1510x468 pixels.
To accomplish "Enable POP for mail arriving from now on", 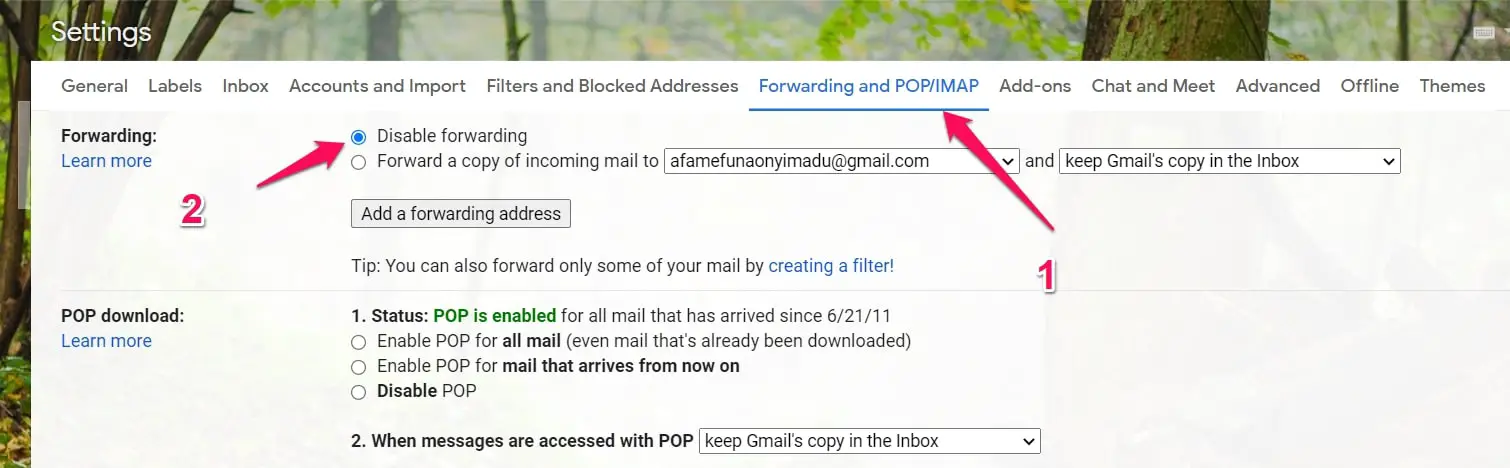I will pos(358,366).
